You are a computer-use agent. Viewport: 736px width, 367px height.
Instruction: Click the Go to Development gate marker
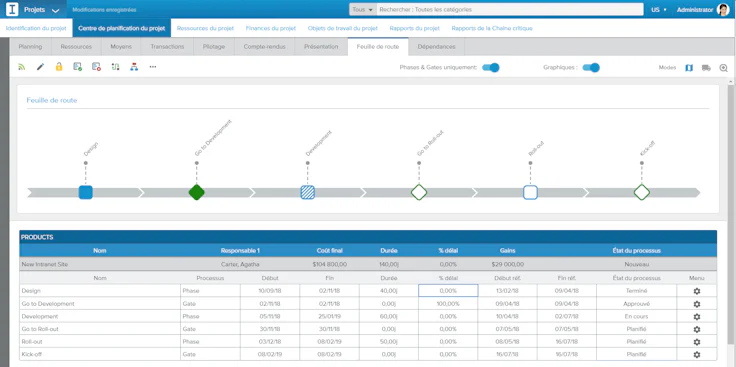click(197, 192)
